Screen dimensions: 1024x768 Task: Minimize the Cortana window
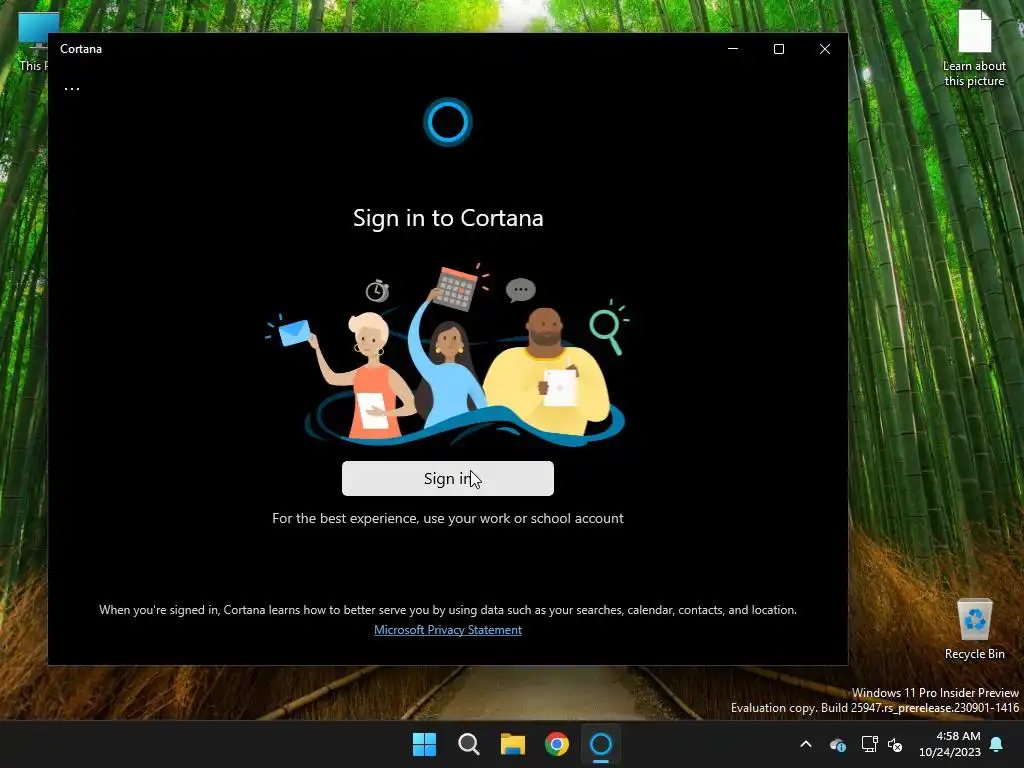pos(733,49)
